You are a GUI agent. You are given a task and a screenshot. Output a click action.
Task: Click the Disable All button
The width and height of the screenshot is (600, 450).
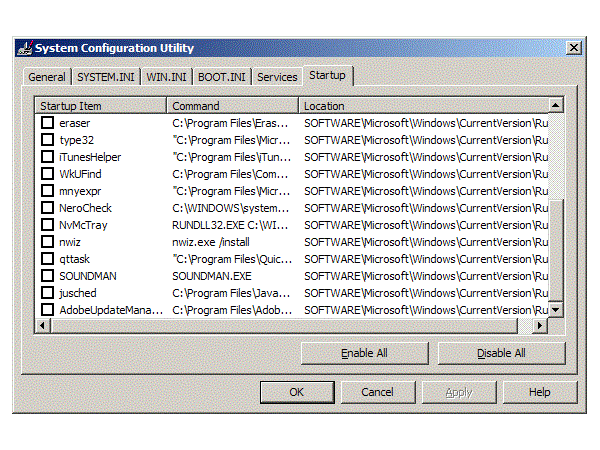click(x=501, y=353)
